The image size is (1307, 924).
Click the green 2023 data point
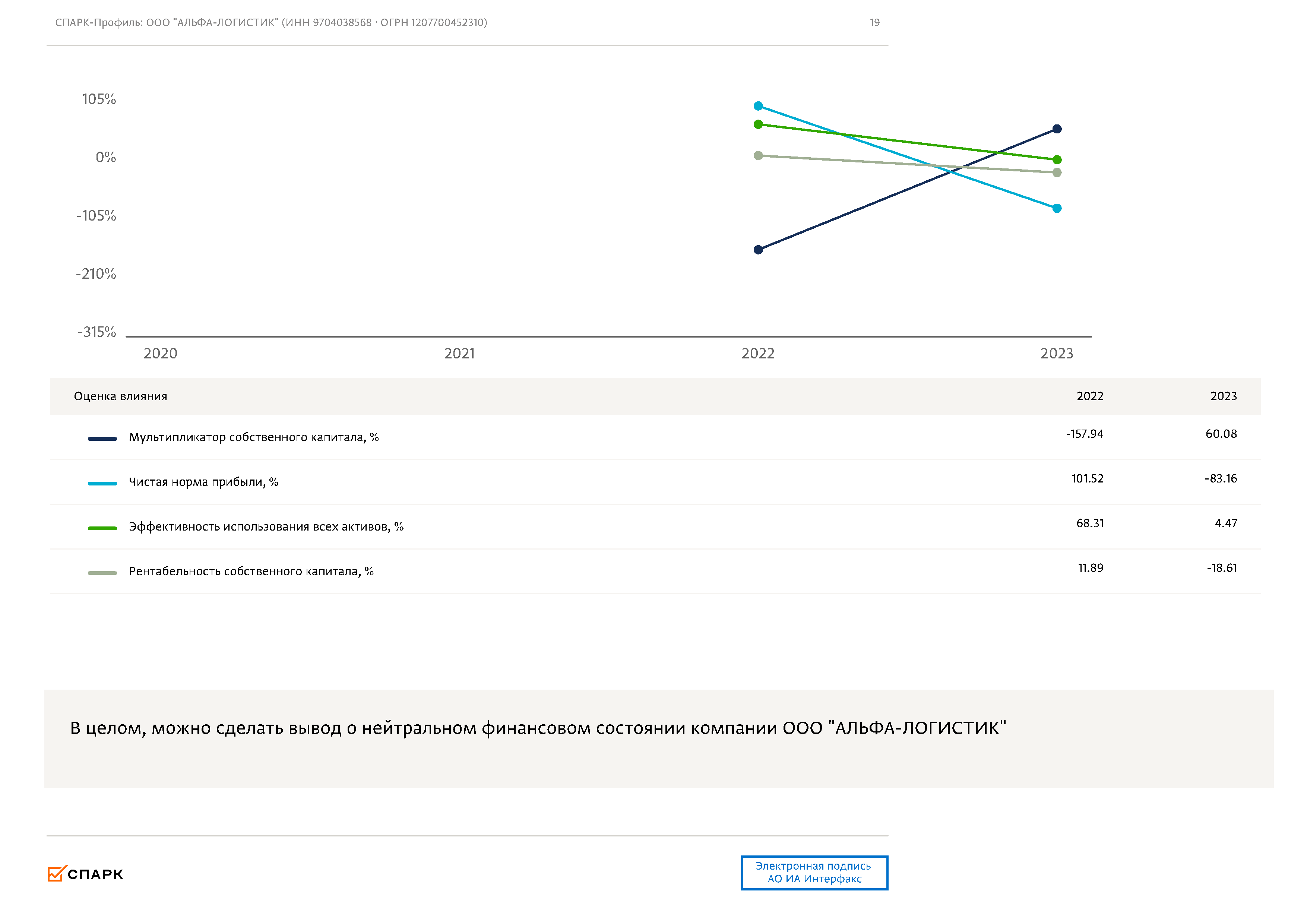coord(1057,160)
